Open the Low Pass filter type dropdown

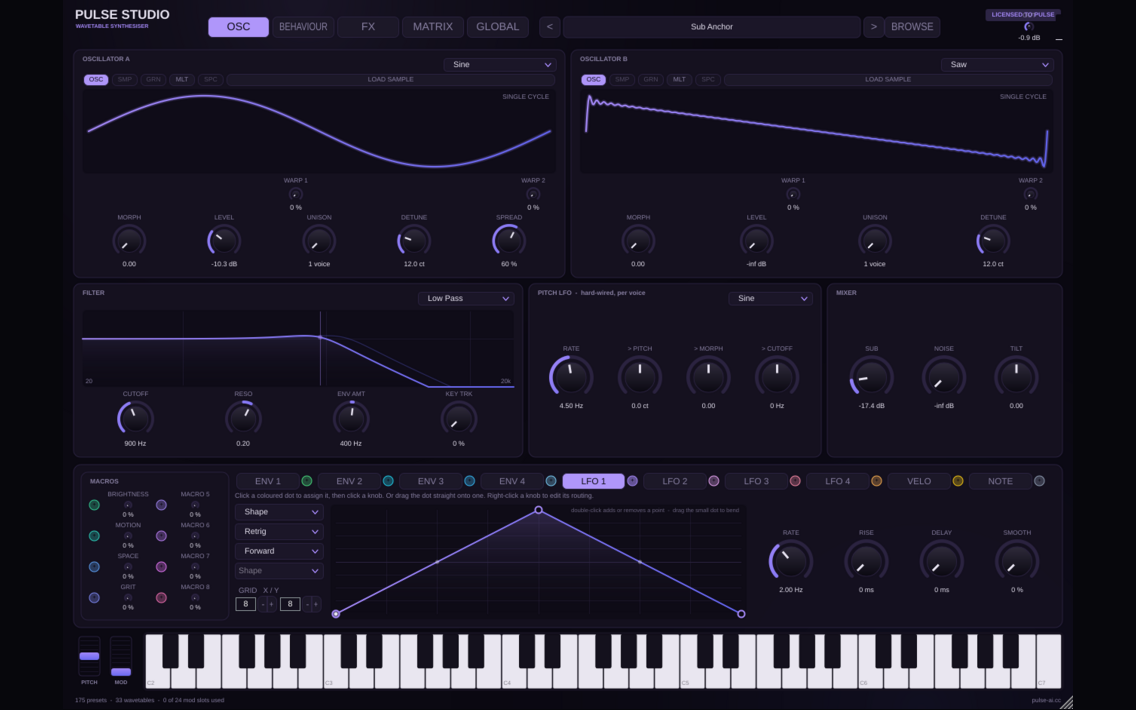tap(467, 298)
